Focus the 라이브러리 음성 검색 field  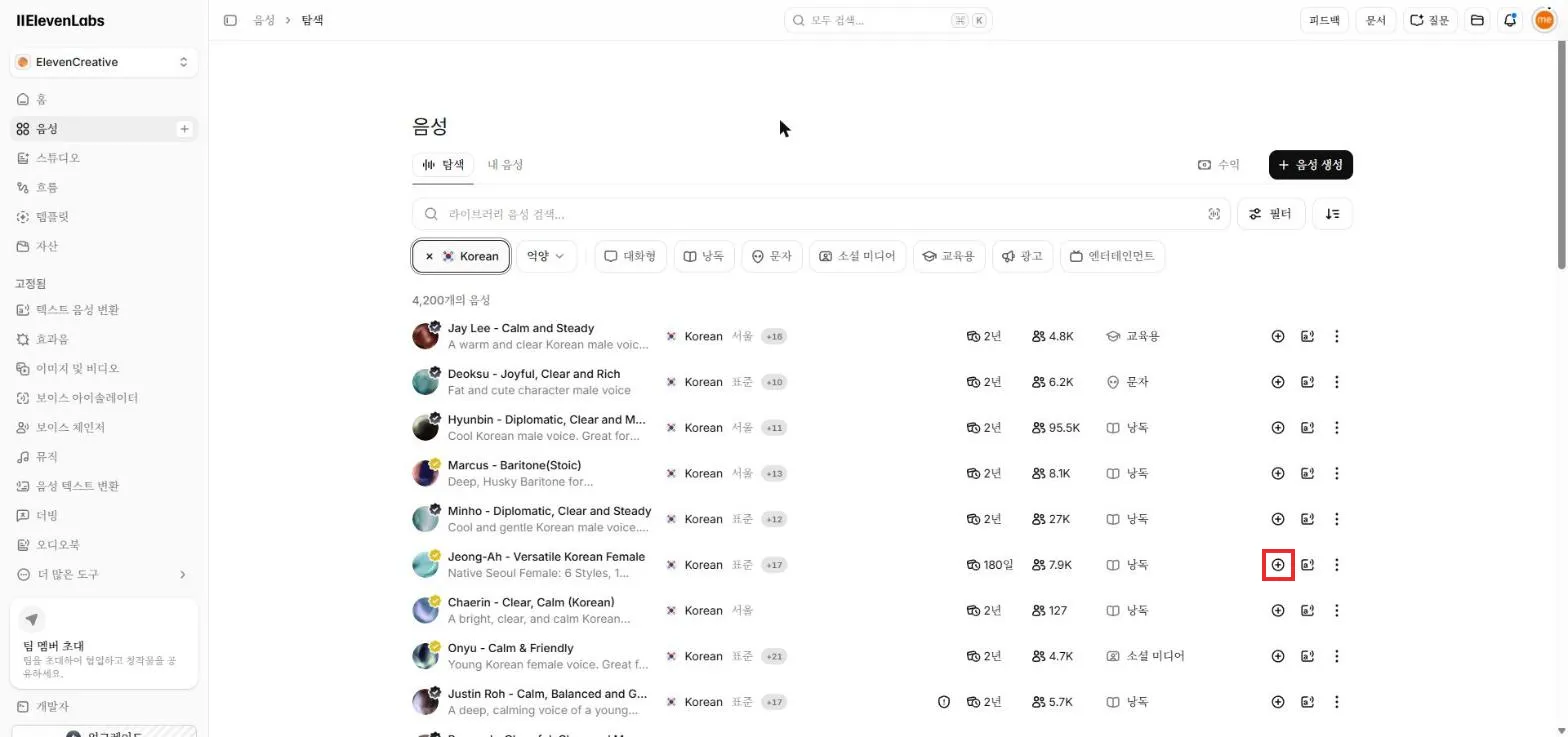(821, 214)
